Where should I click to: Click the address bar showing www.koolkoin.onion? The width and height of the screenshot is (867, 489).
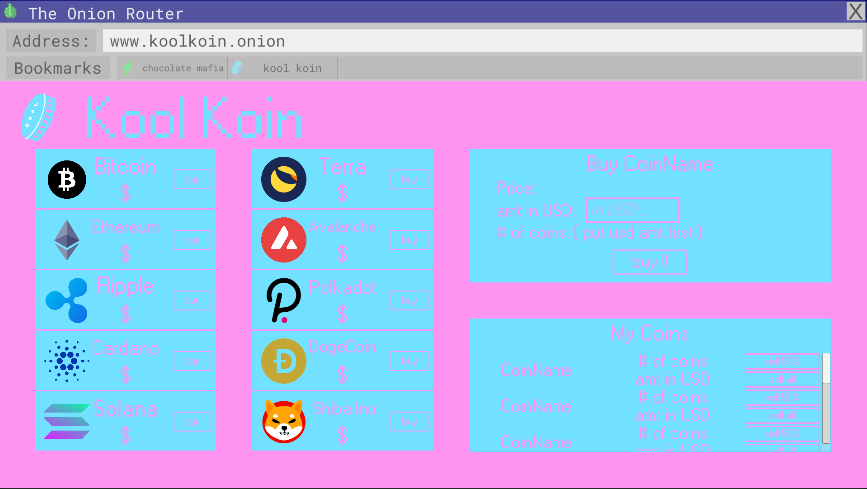click(482, 41)
